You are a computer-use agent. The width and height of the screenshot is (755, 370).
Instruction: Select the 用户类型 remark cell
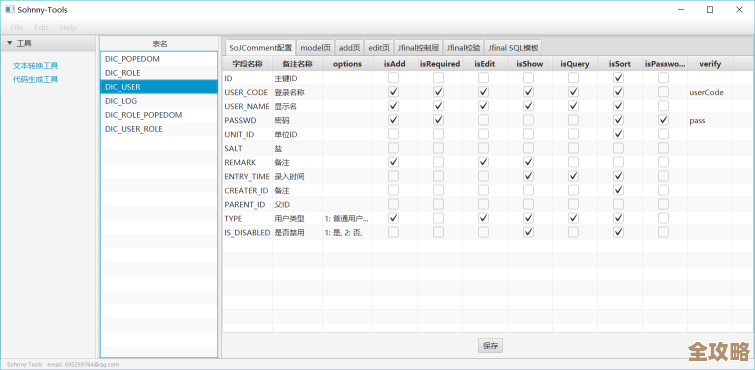[298, 218]
